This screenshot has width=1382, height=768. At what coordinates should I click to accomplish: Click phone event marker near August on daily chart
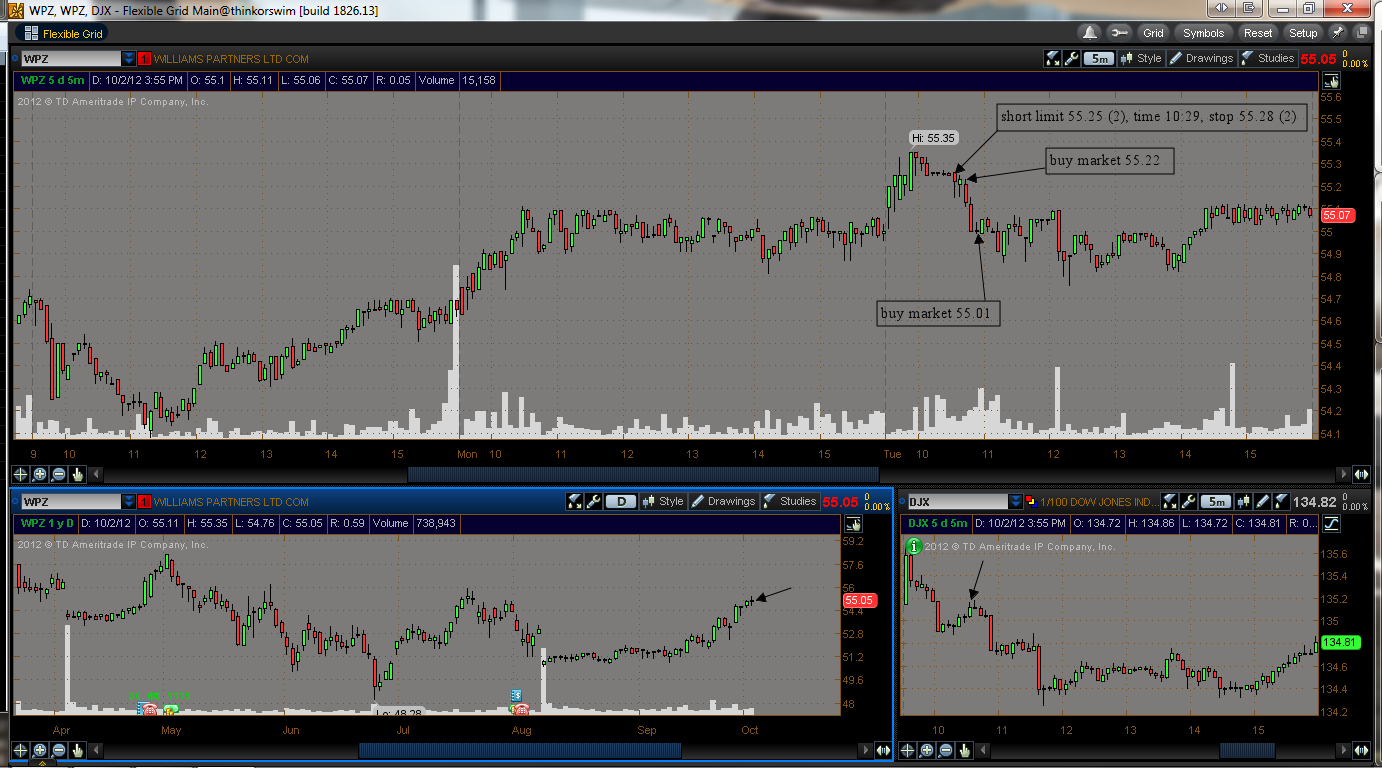pyautogui.click(x=520, y=709)
